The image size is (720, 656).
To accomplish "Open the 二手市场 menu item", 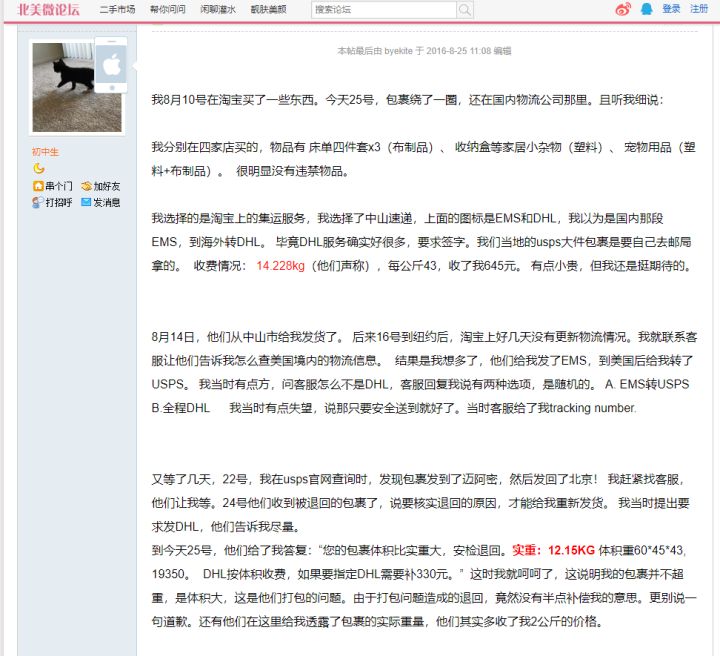I will [x=118, y=10].
